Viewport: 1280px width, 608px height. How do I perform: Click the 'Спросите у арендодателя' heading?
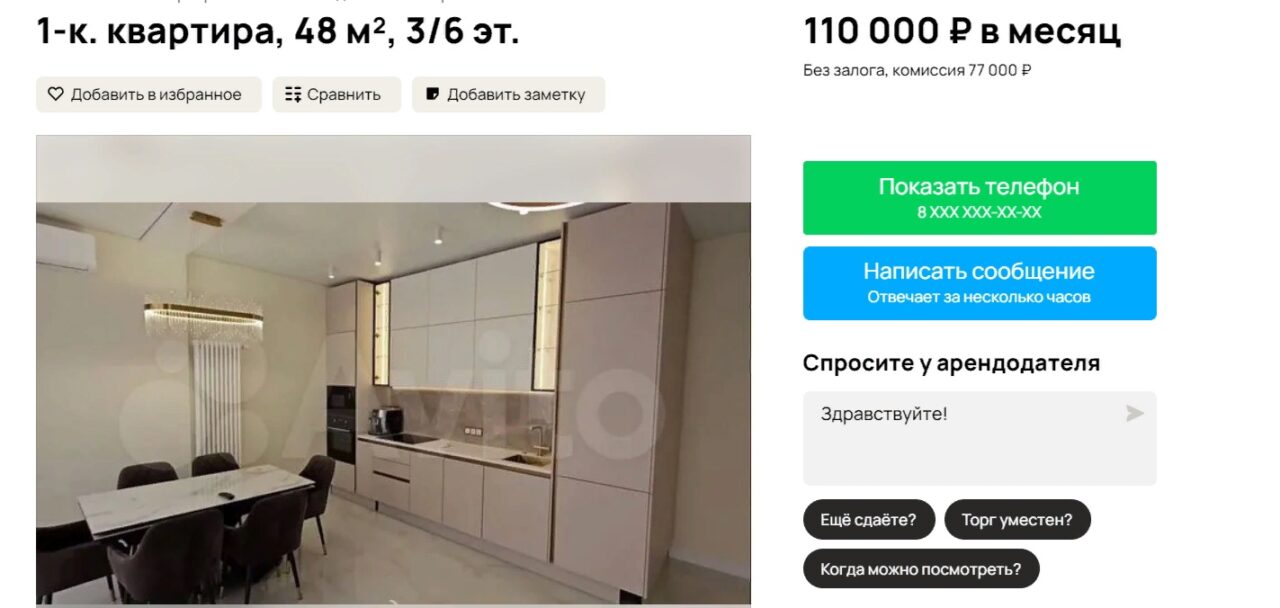tap(951, 363)
